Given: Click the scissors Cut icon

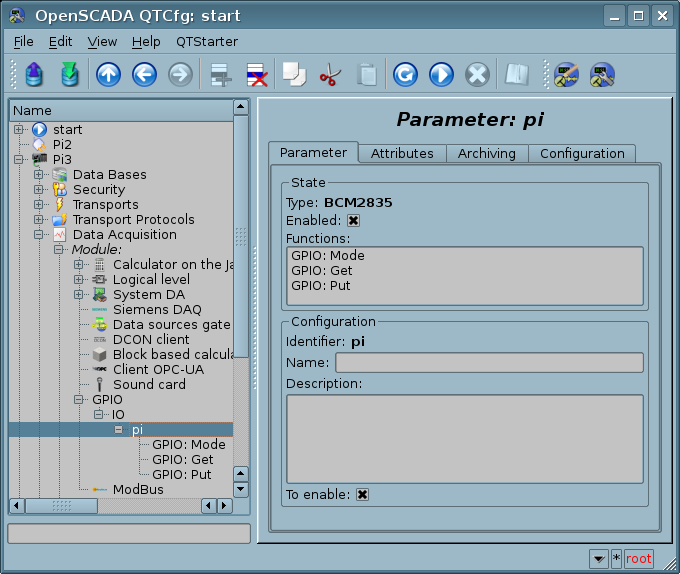Looking at the screenshot, I should (329, 75).
